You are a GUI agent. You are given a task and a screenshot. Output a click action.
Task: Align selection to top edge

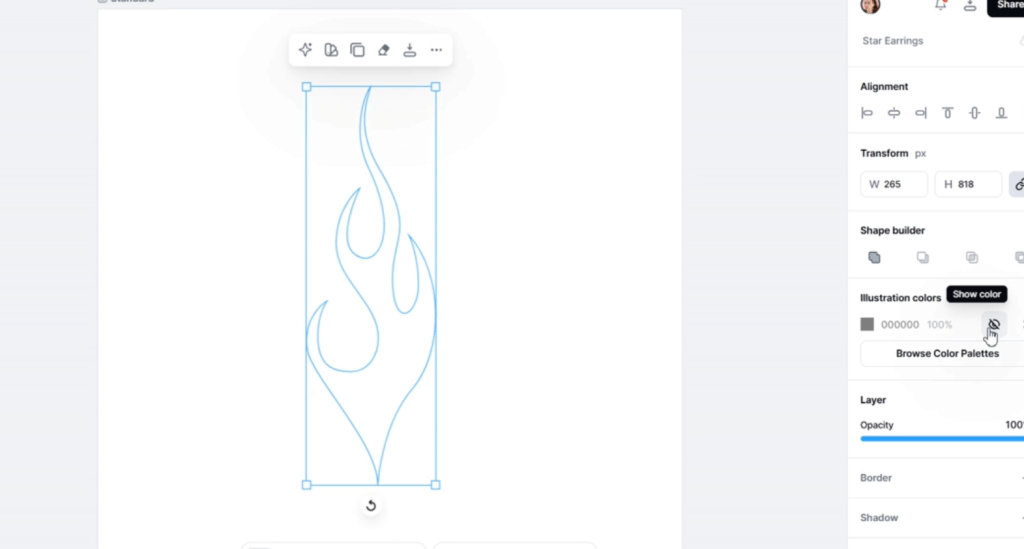(948, 113)
